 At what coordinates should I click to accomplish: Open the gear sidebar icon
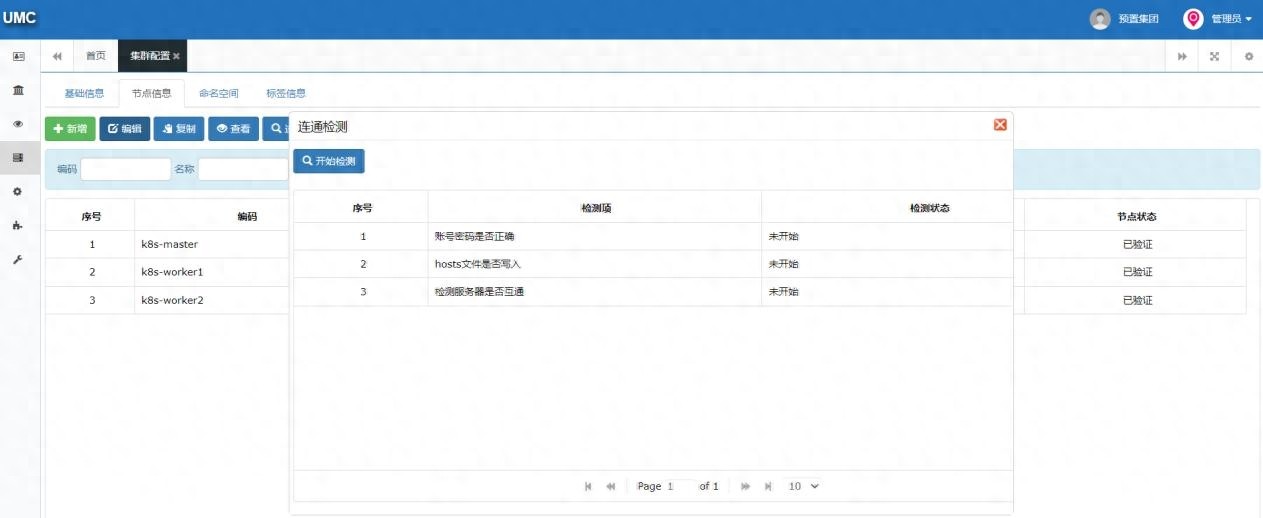[x=18, y=191]
